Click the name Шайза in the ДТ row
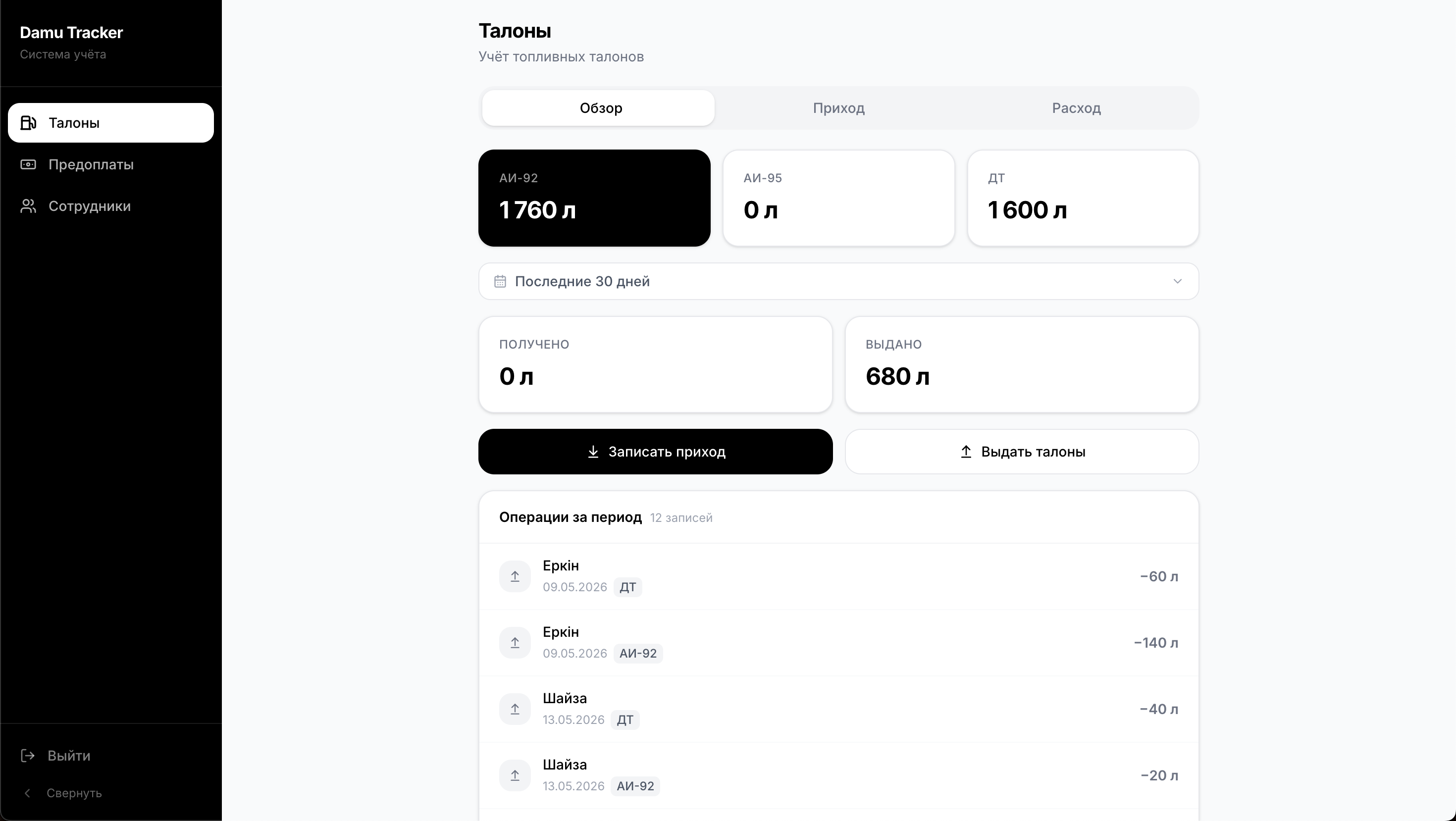 (x=565, y=698)
